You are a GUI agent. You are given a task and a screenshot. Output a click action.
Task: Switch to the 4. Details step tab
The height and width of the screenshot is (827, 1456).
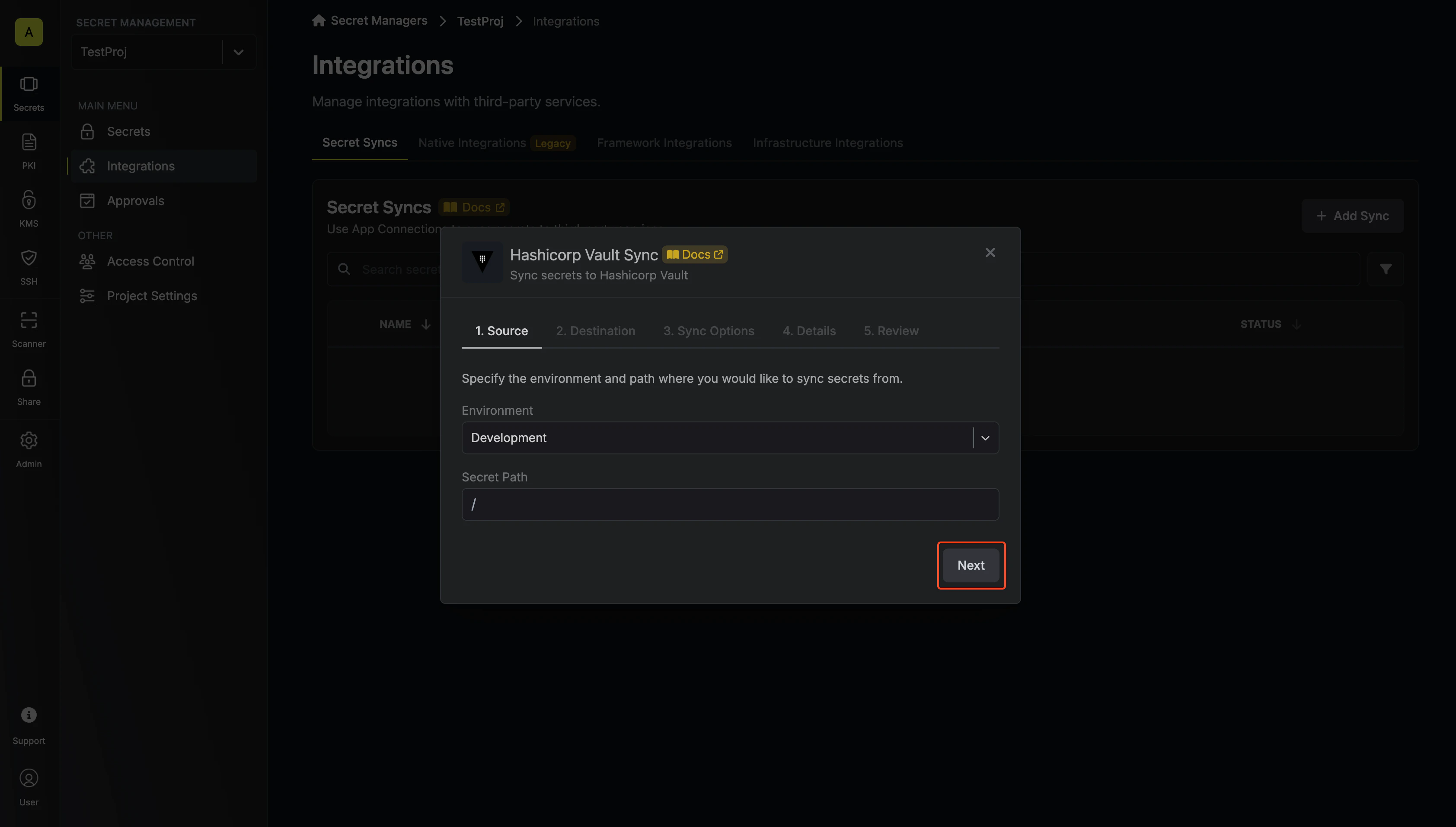tap(809, 330)
